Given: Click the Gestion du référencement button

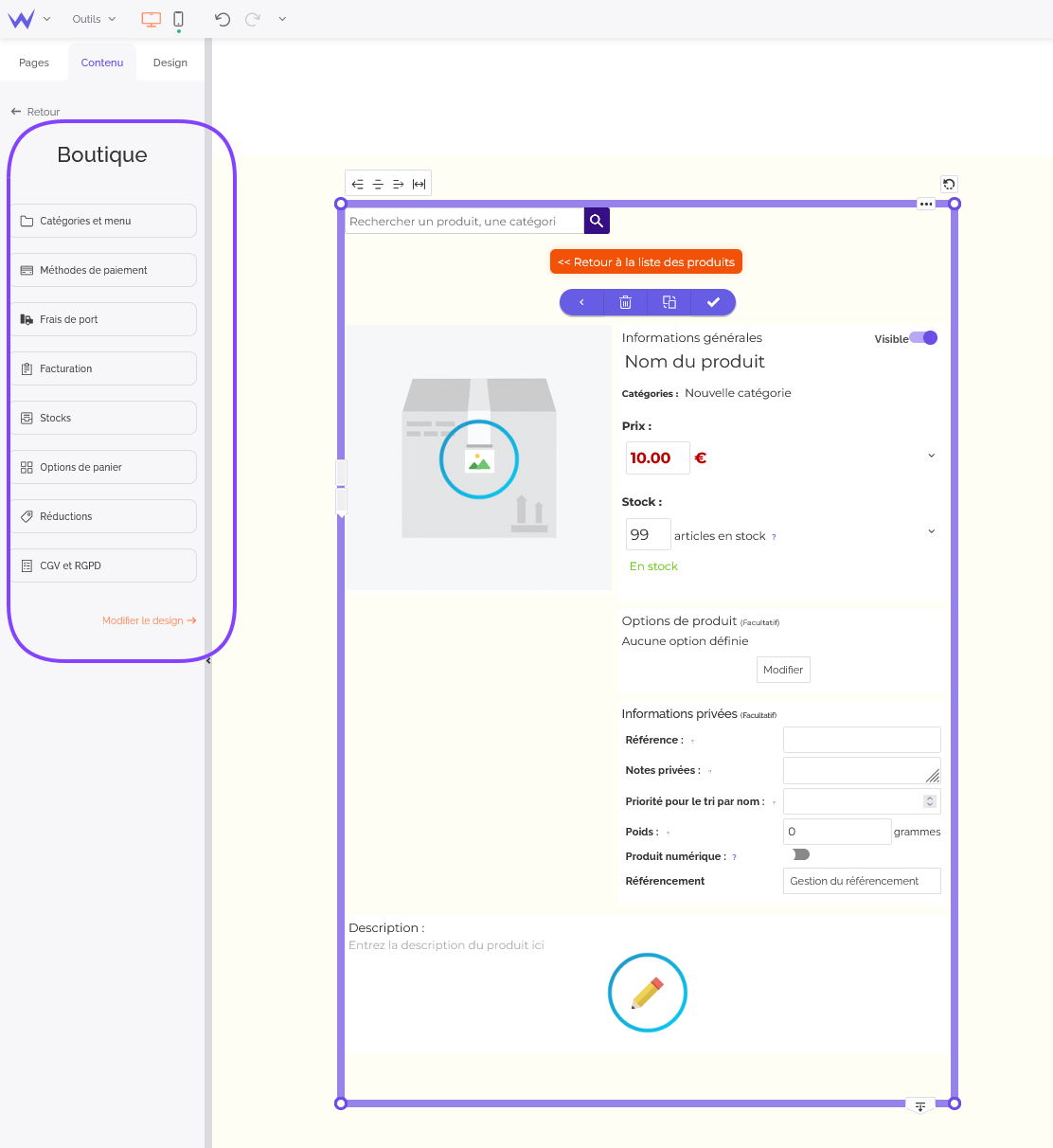Looking at the screenshot, I should coord(862,881).
